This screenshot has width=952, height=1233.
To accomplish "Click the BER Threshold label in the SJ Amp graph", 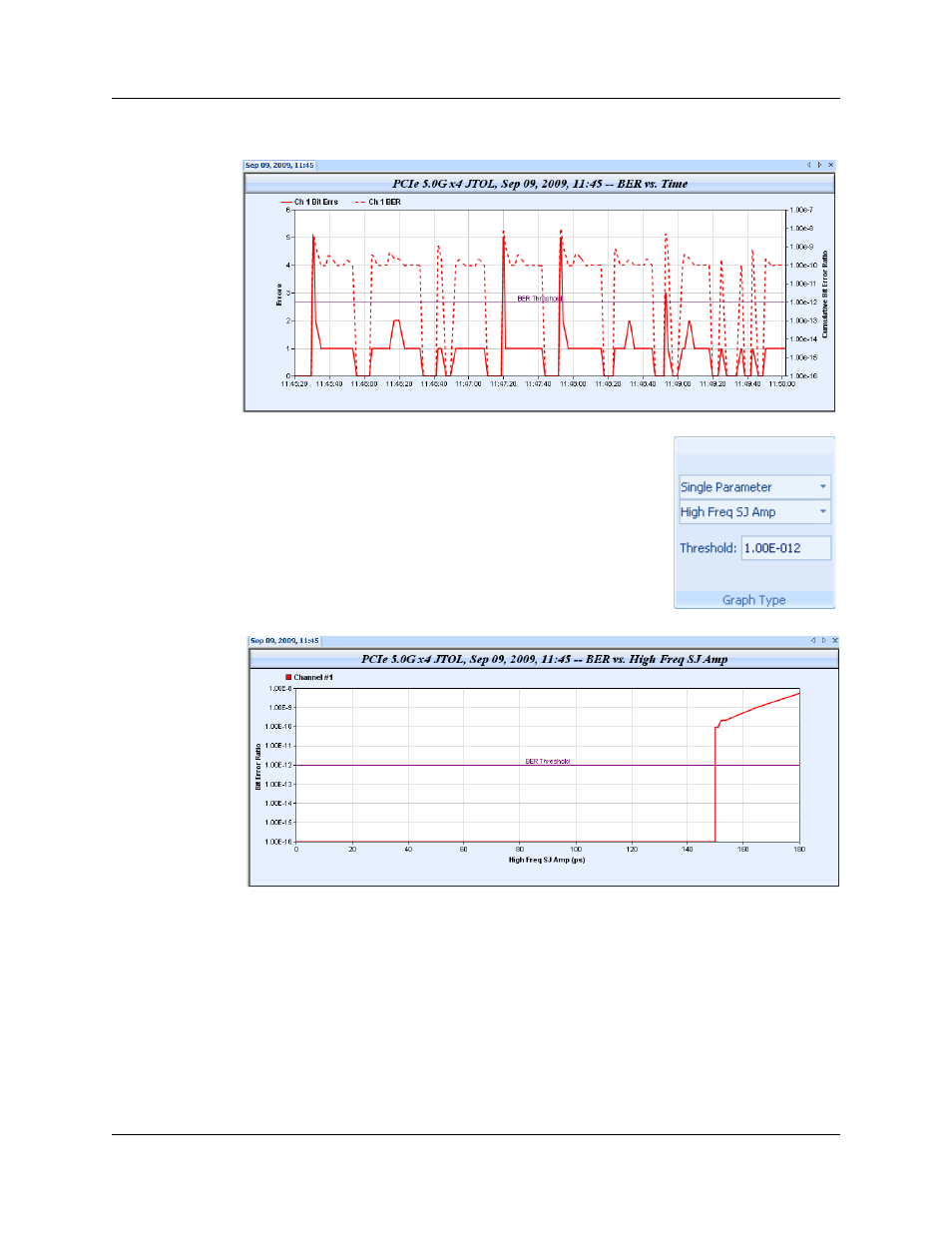I will [548, 761].
